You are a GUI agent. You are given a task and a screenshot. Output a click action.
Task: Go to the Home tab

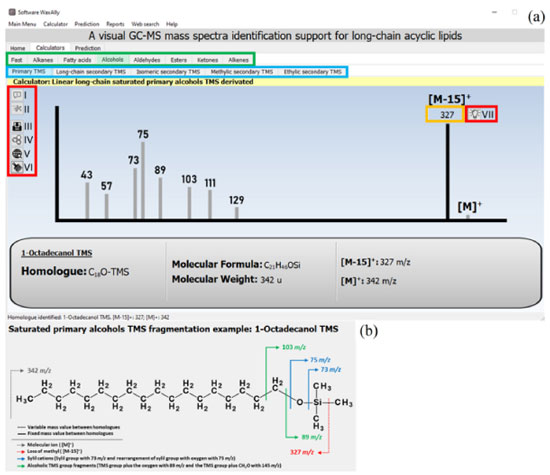(18, 48)
